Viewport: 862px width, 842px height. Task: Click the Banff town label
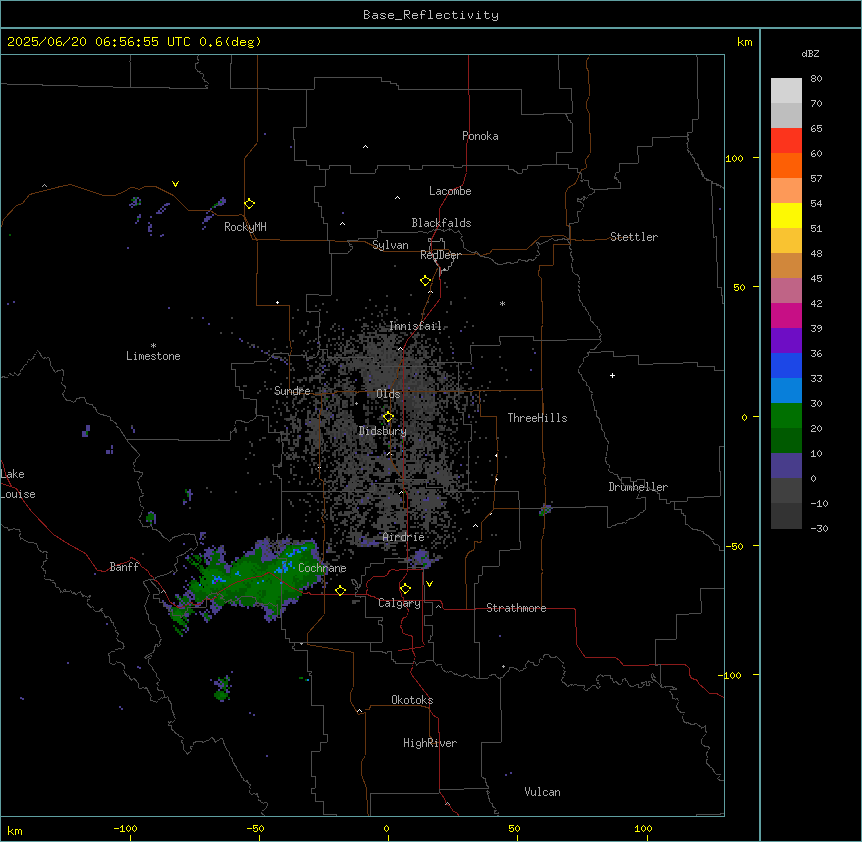[x=124, y=567]
